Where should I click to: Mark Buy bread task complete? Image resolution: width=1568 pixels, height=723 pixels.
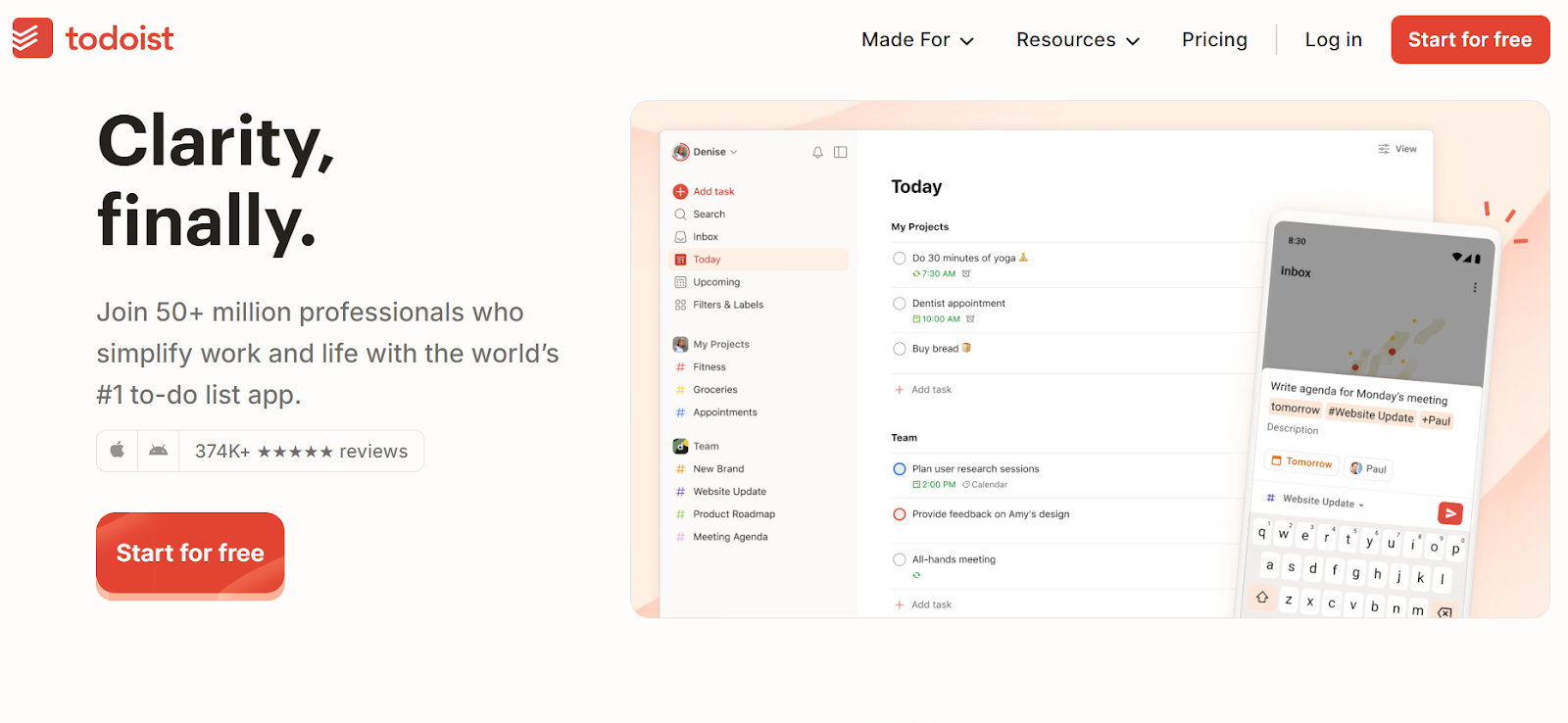(x=899, y=349)
